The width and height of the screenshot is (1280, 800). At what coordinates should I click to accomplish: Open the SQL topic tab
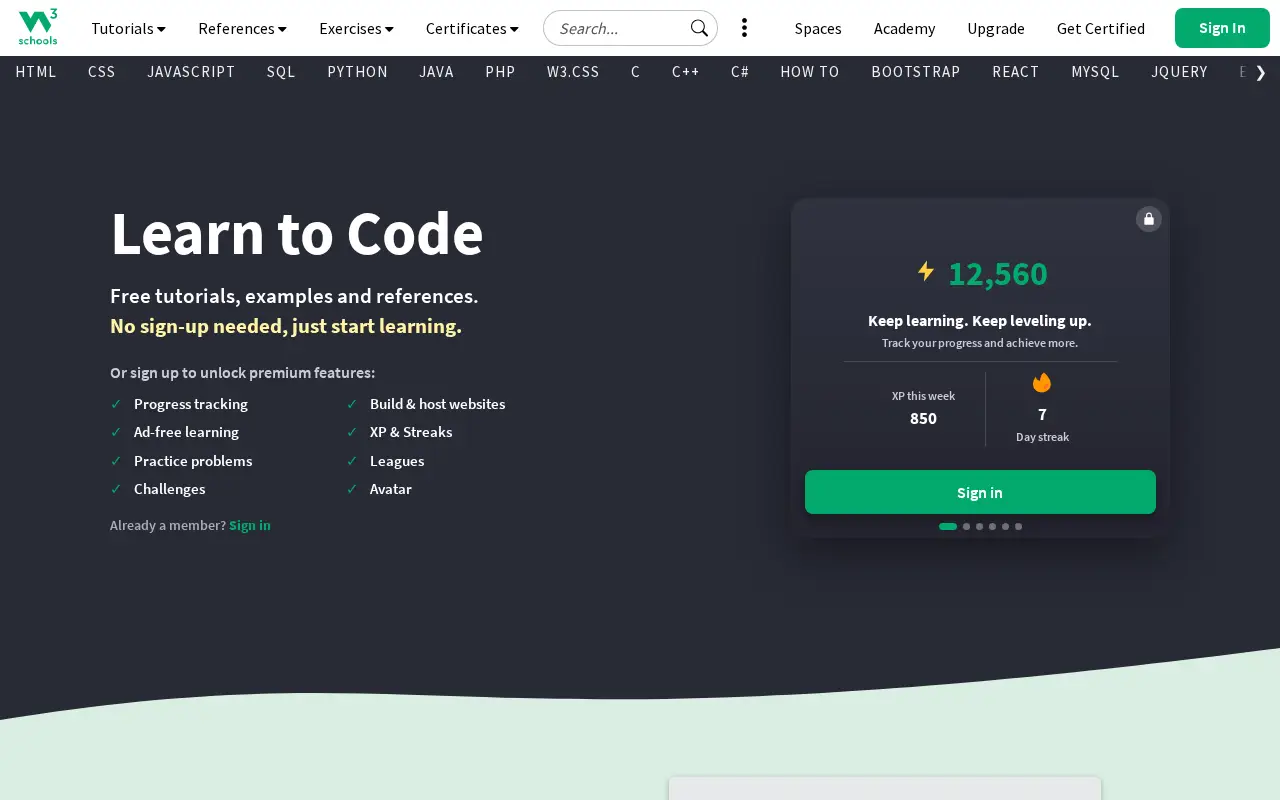(281, 72)
